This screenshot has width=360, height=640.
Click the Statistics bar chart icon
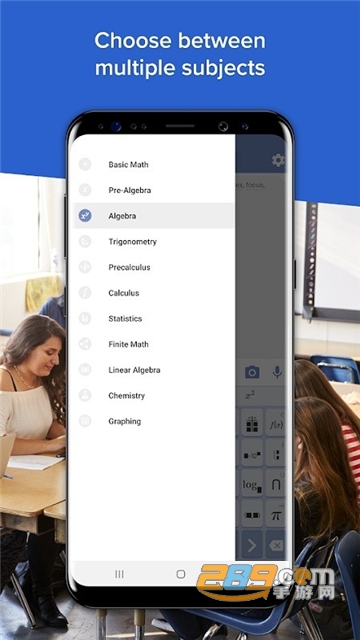point(85,319)
